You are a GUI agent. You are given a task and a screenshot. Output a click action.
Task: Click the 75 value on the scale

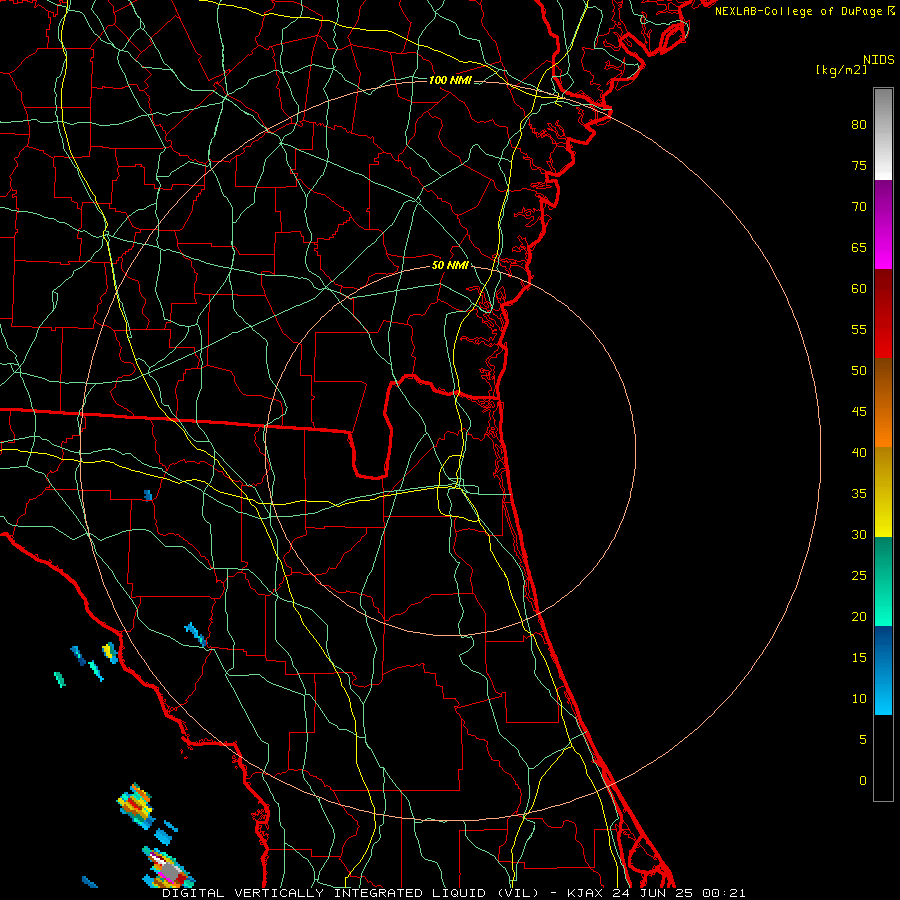(859, 165)
